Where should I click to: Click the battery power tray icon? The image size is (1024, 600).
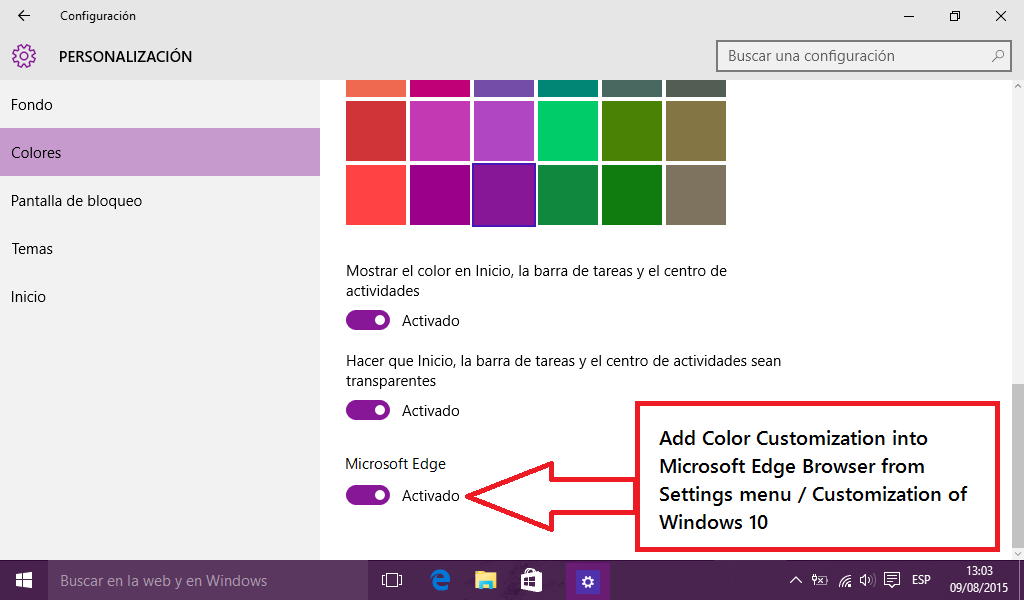coord(819,580)
